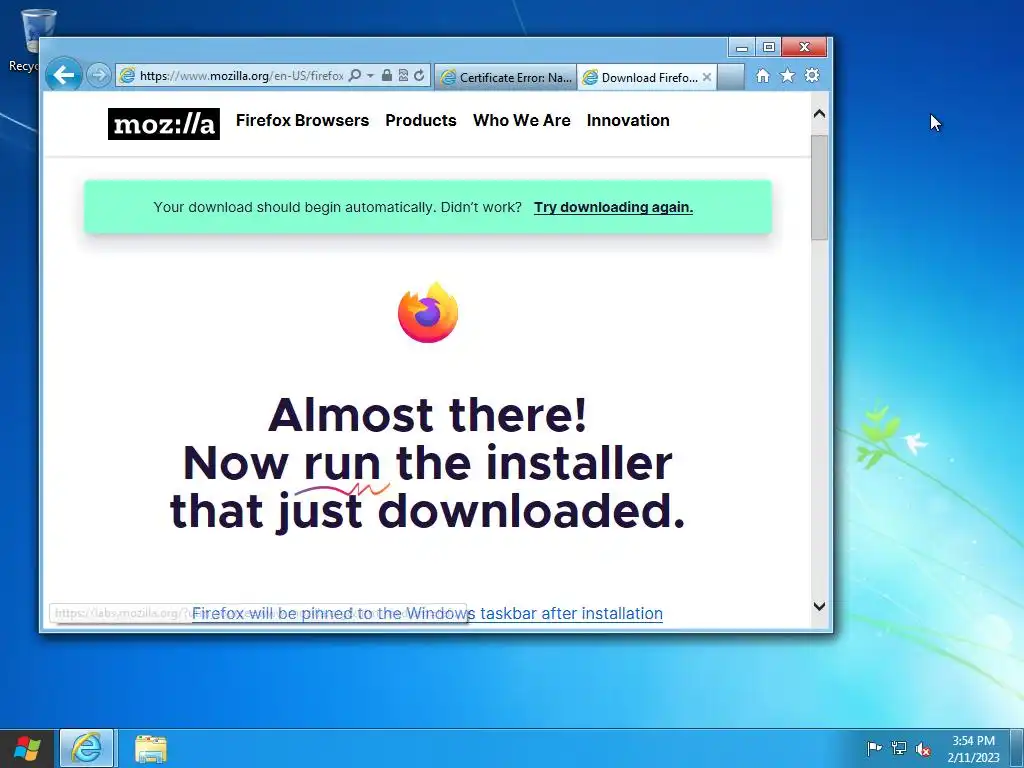Open Action Center flag tray icon
This screenshot has width=1024, height=768.
874,748
